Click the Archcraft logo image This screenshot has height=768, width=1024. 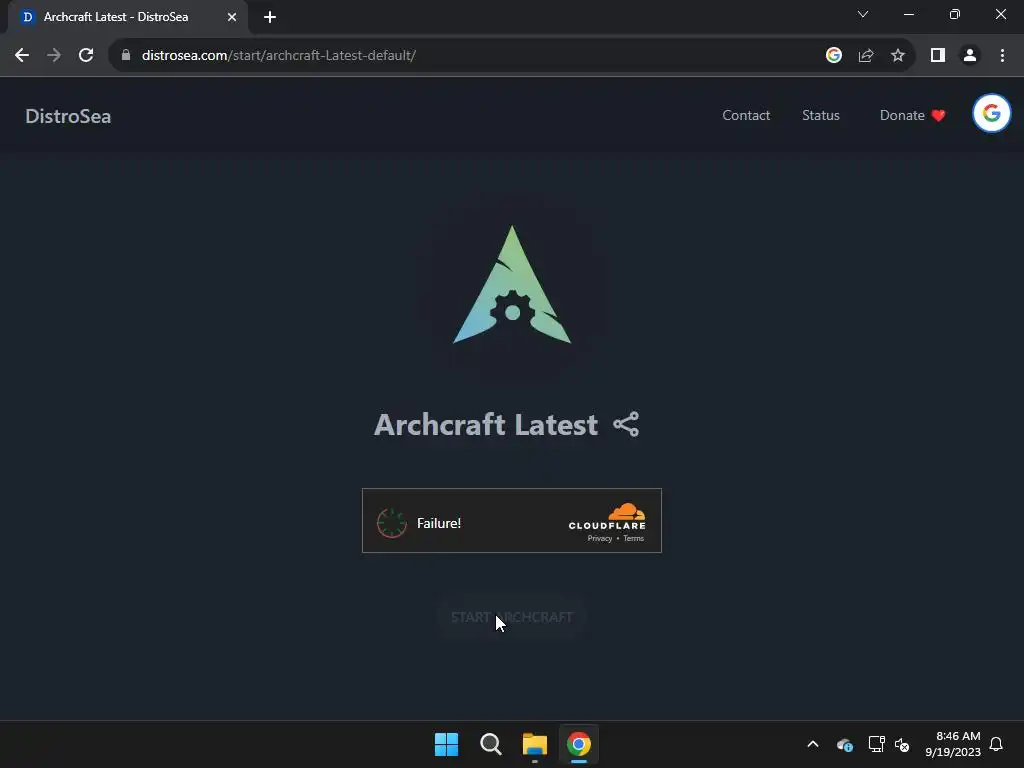[x=512, y=285]
